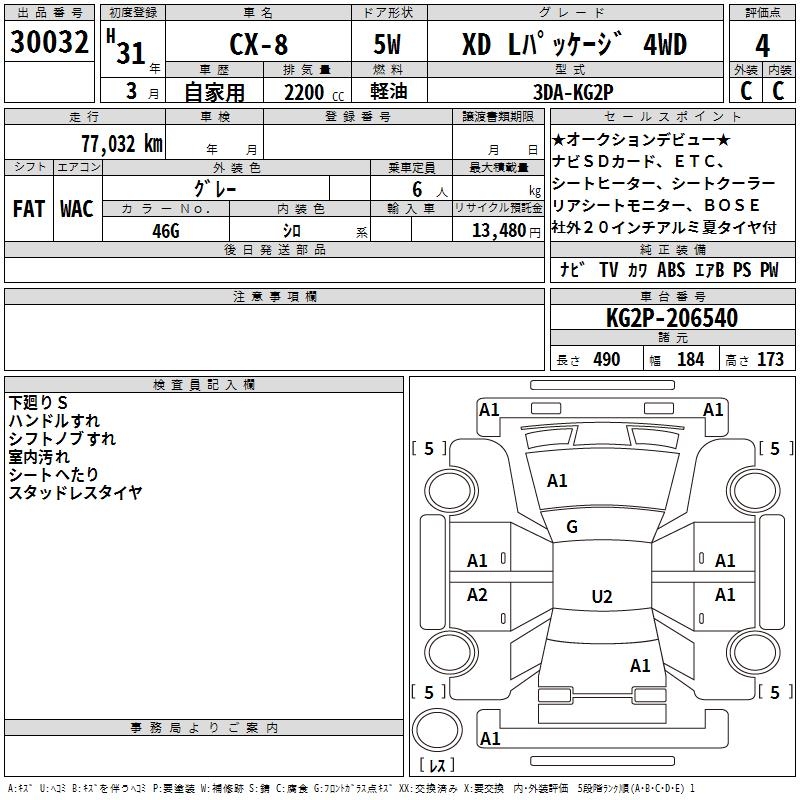The height and width of the screenshot is (800, 800).
Task: Click the length value 490
Action: [607, 359]
